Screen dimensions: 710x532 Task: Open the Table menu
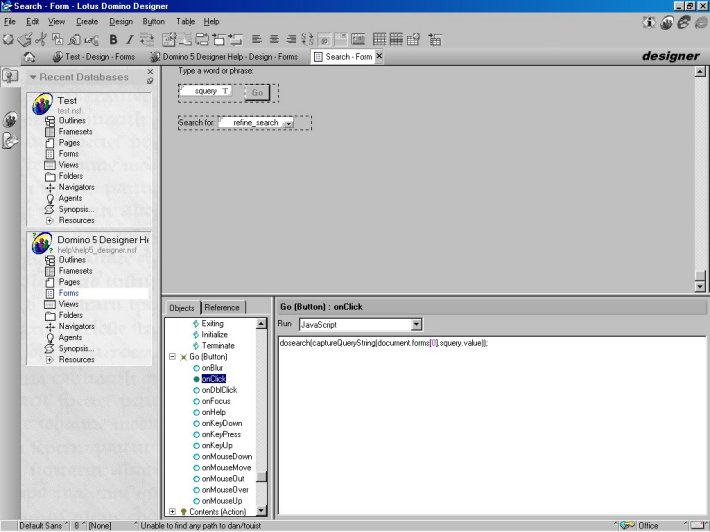click(x=186, y=21)
